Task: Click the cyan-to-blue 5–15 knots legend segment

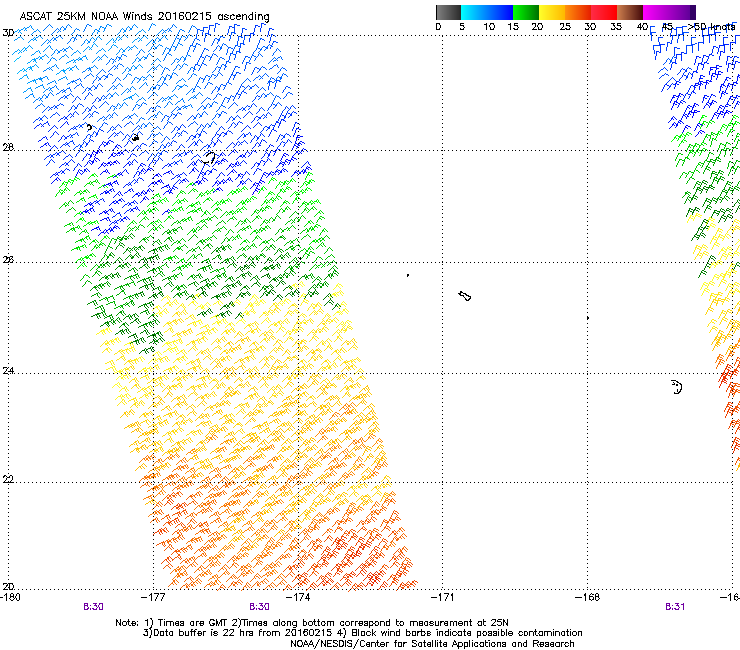Action: click(487, 12)
